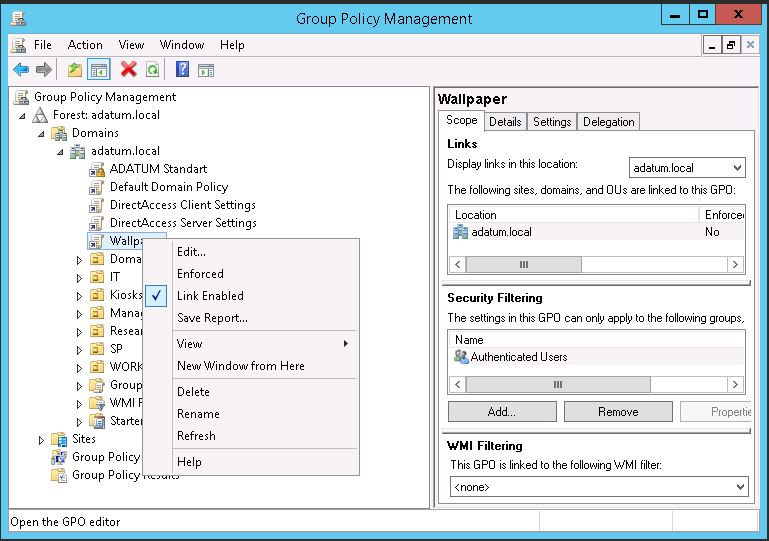Open the View submenu arrow
The height and width of the screenshot is (541, 769).
(x=346, y=343)
